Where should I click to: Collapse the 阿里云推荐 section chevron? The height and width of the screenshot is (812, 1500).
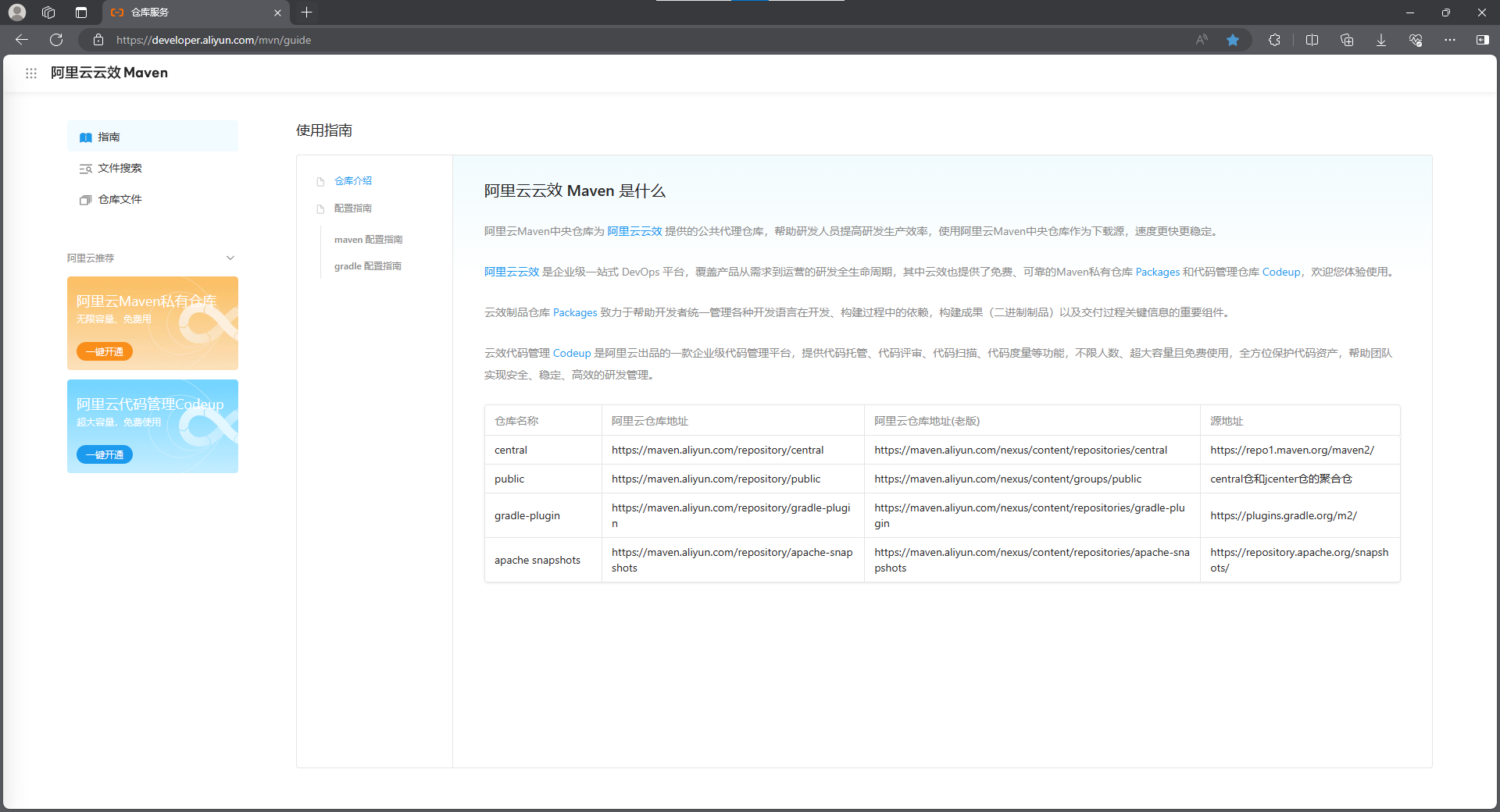tap(230, 258)
